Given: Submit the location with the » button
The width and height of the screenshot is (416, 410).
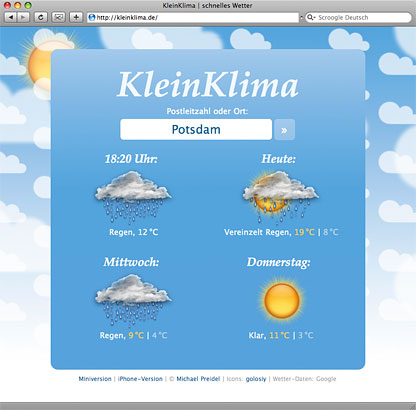Looking at the screenshot, I should click(x=284, y=130).
